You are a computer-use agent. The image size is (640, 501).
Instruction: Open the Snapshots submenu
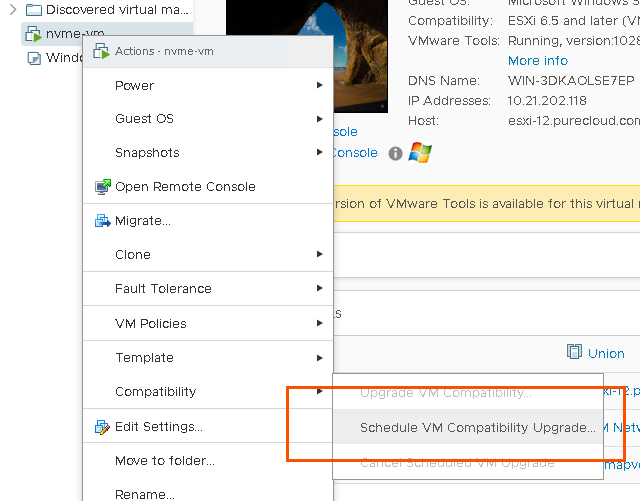point(208,153)
